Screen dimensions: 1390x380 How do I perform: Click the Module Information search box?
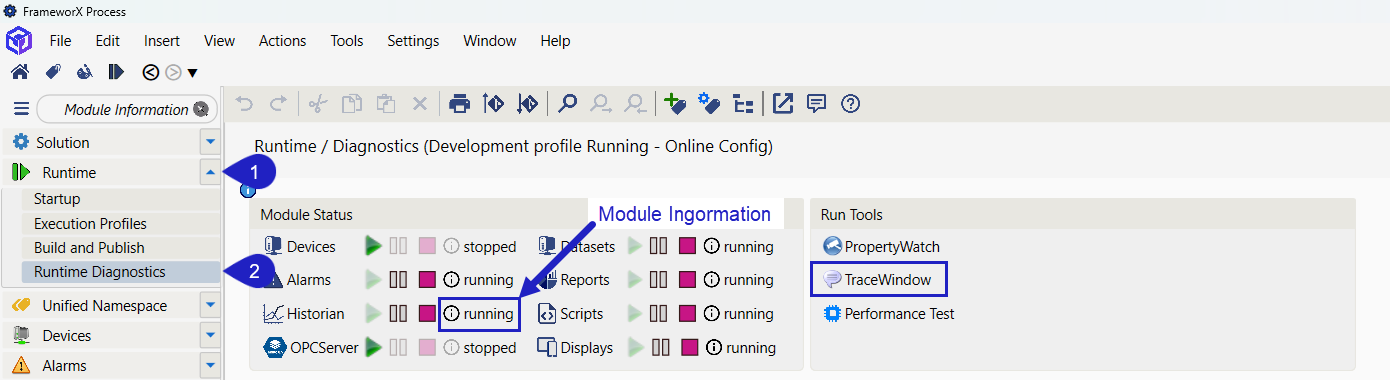[126, 109]
